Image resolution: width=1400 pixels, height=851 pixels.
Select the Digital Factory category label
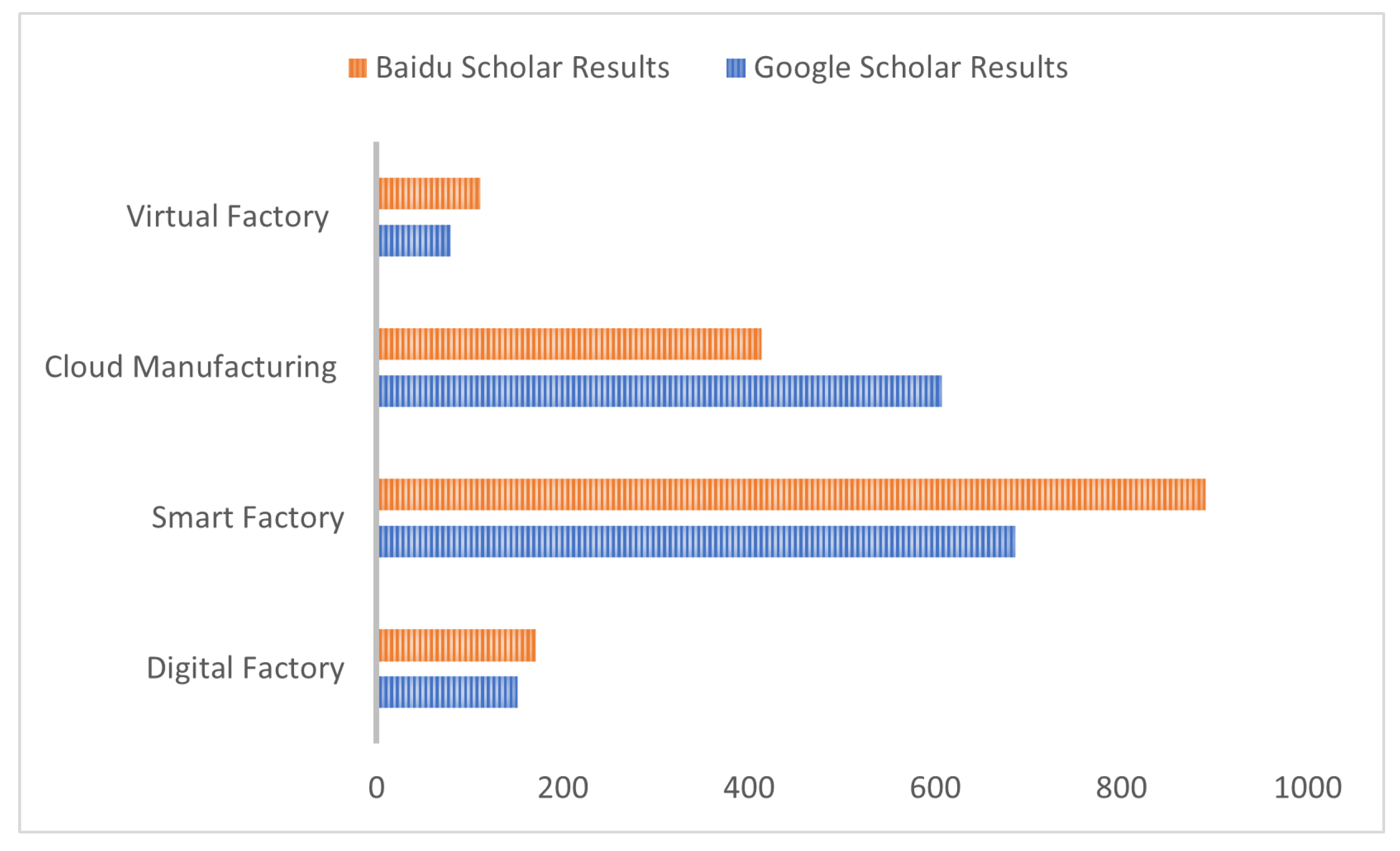click(246, 668)
